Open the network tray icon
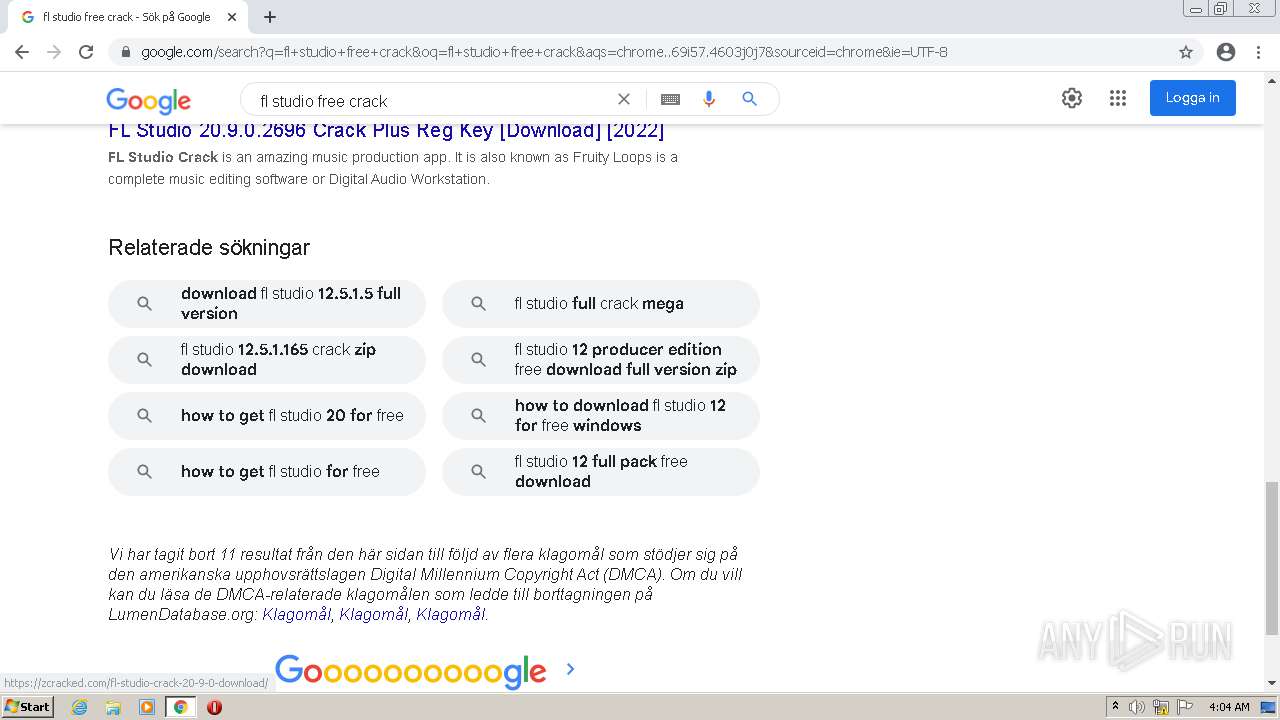This screenshot has width=1280, height=720. [x=1161, y=707]
